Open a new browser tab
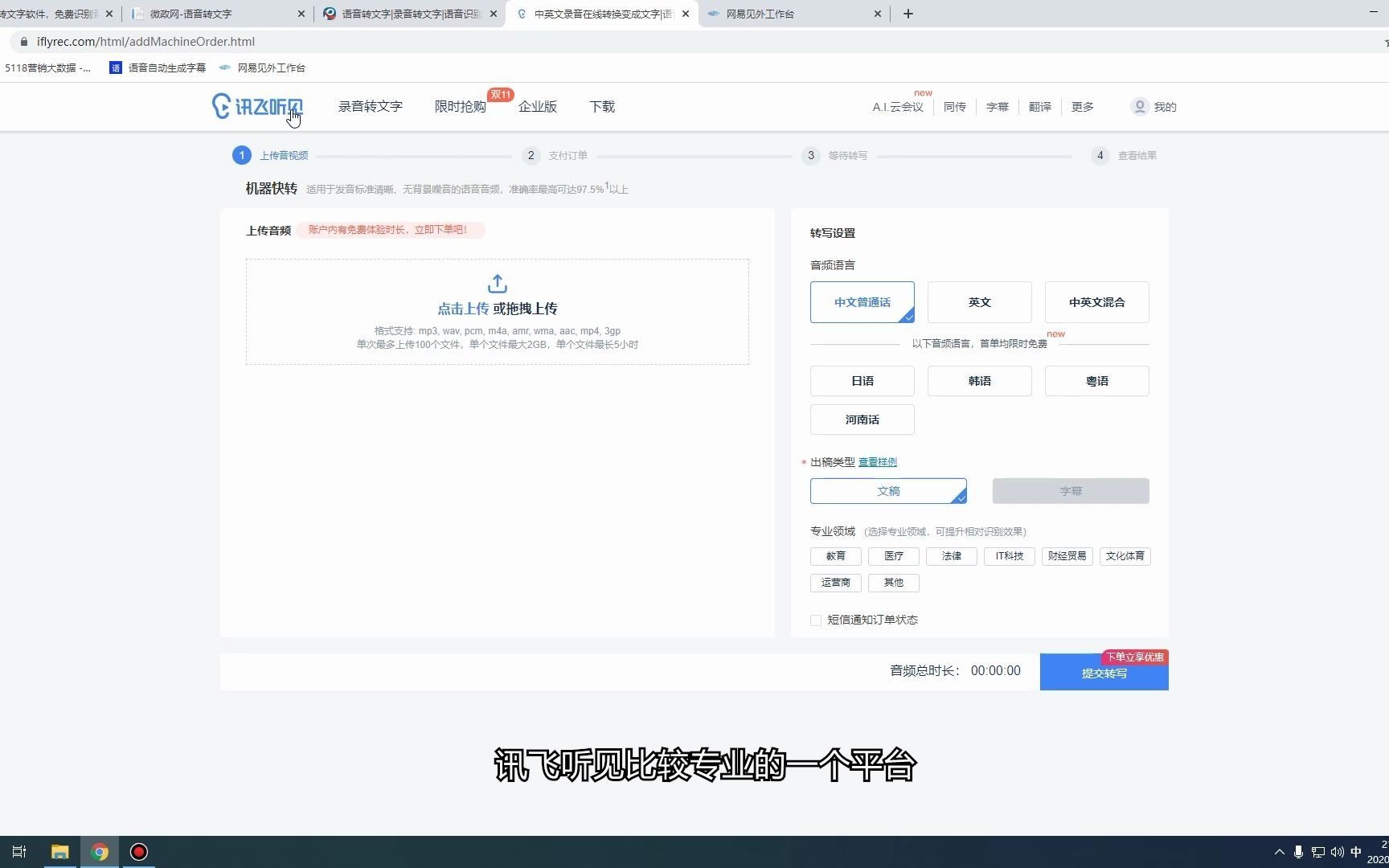Viewport: 1389px width, 868px height. point(908,14)
